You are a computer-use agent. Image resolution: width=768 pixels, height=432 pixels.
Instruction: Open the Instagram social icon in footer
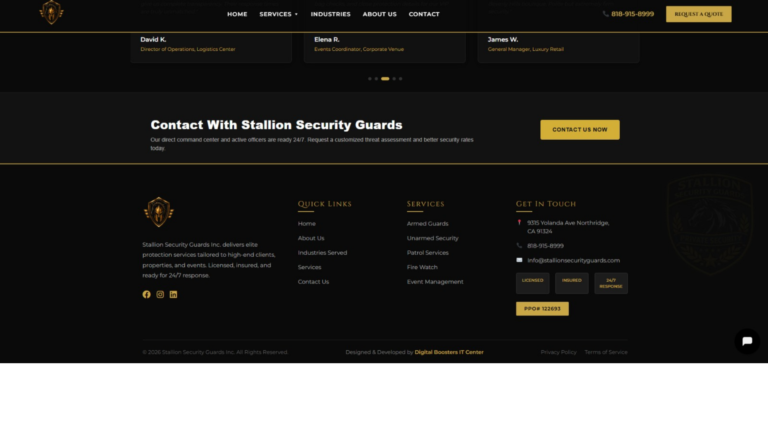[160, 294]
